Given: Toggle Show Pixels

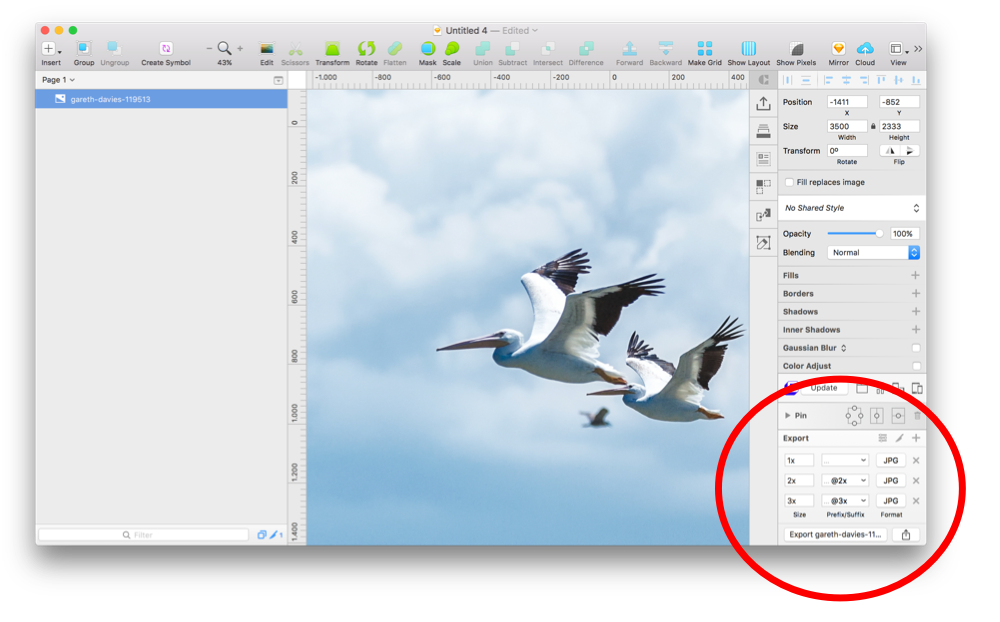Looking at the screenshot, I should tap(796, 48).
